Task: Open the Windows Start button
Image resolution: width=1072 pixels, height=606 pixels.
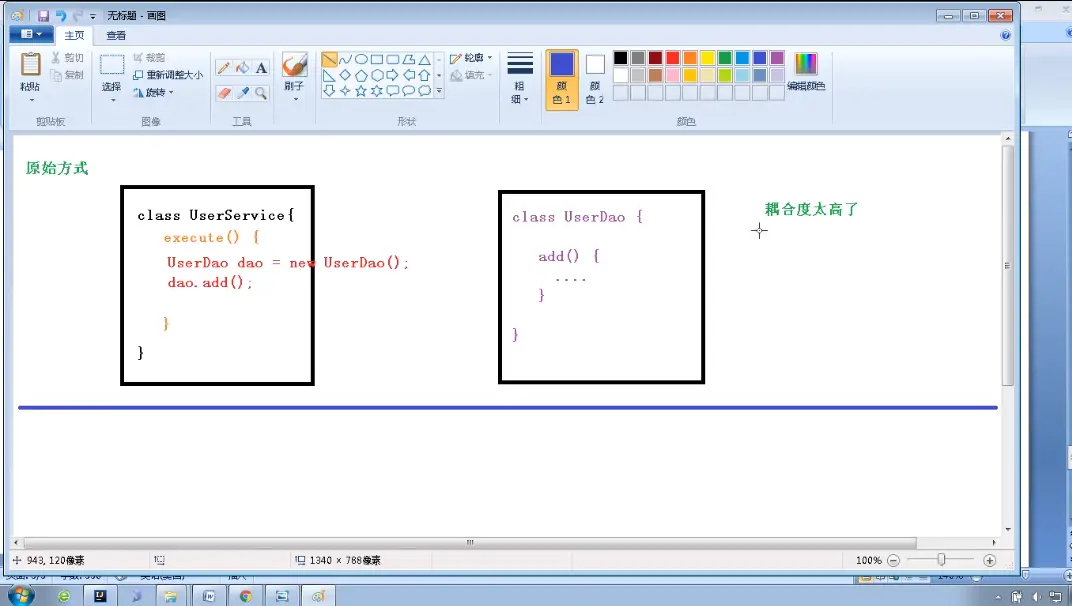Action: coord(20,596)
